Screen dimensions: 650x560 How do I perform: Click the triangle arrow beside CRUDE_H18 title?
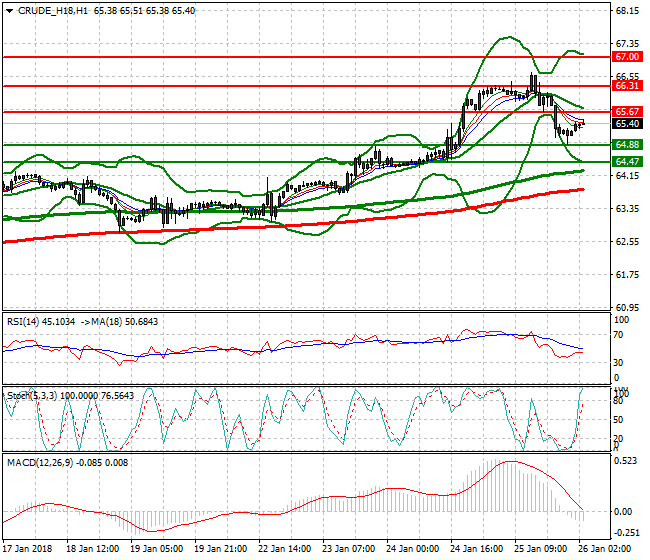(x=9, y=10)
